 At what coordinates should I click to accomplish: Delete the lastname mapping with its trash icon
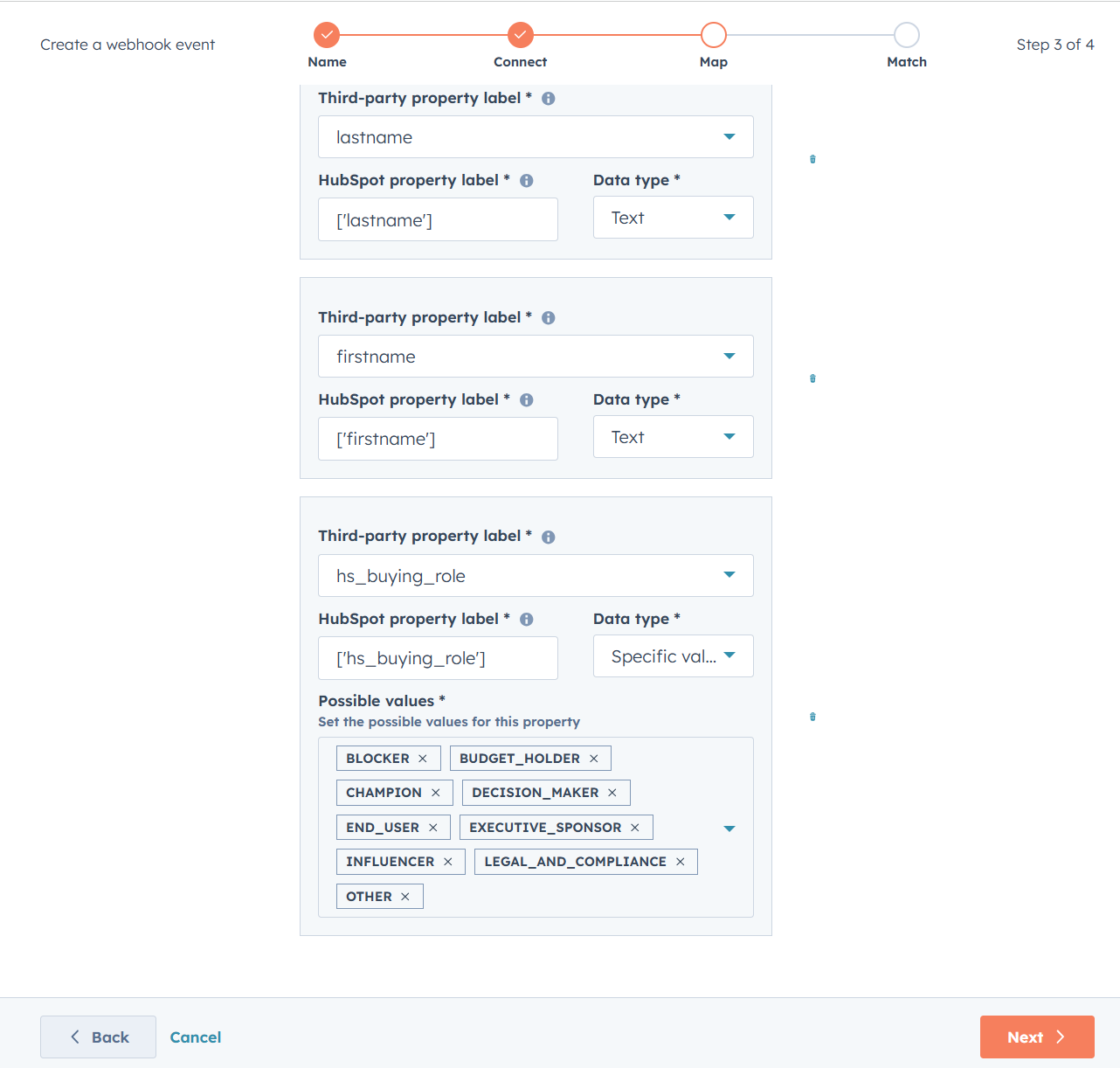coord(812,159)
